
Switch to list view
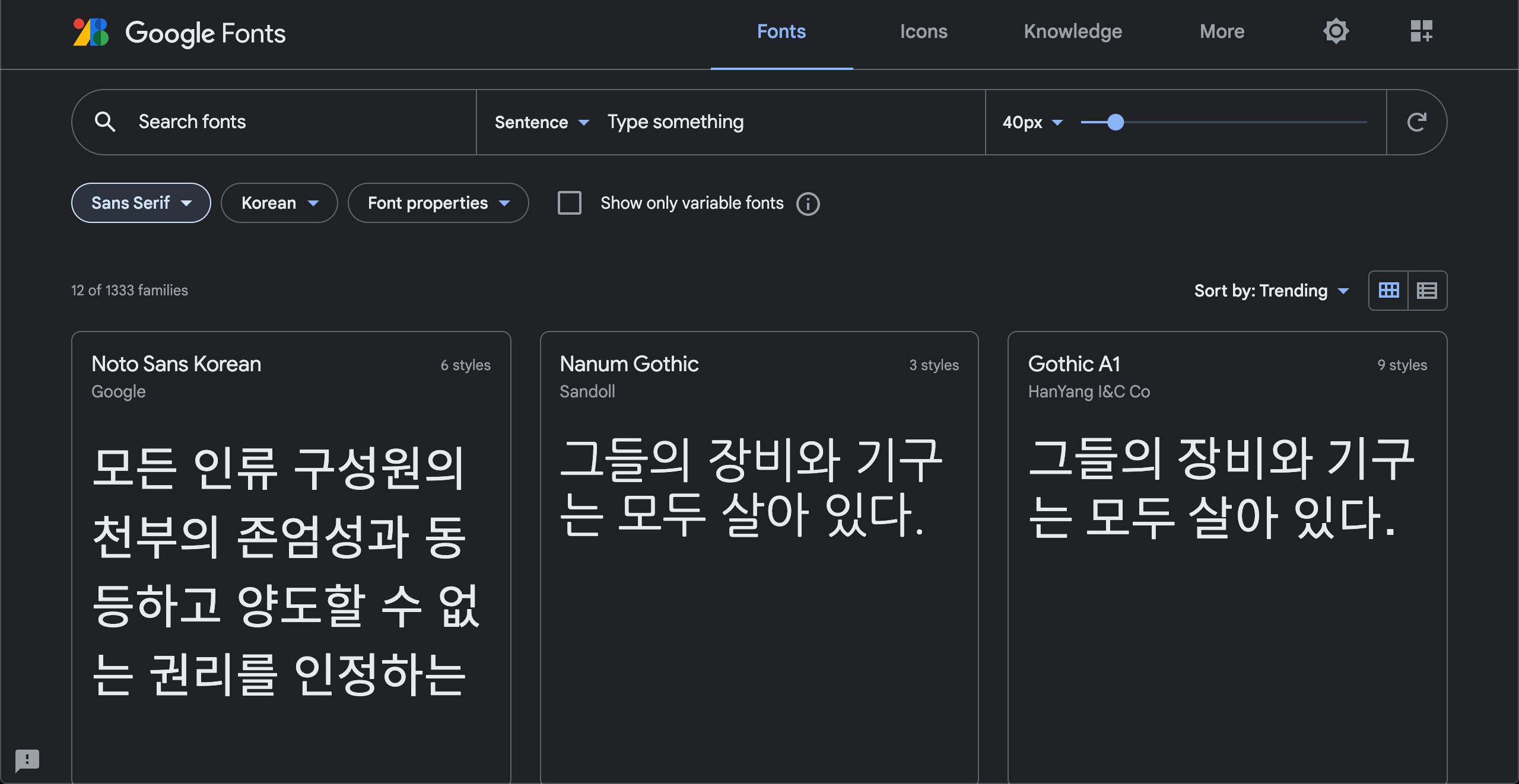(1427, 290)
